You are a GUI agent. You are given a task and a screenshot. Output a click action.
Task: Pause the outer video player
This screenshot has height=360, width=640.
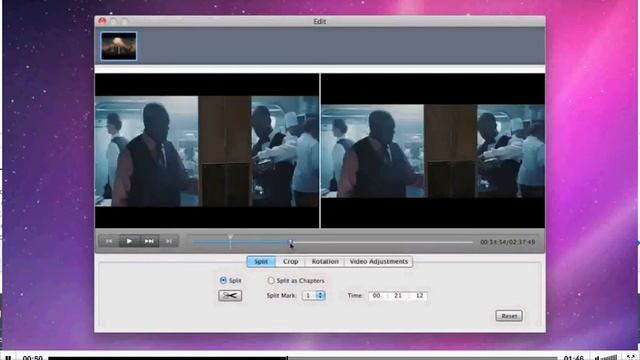(8, 358)
